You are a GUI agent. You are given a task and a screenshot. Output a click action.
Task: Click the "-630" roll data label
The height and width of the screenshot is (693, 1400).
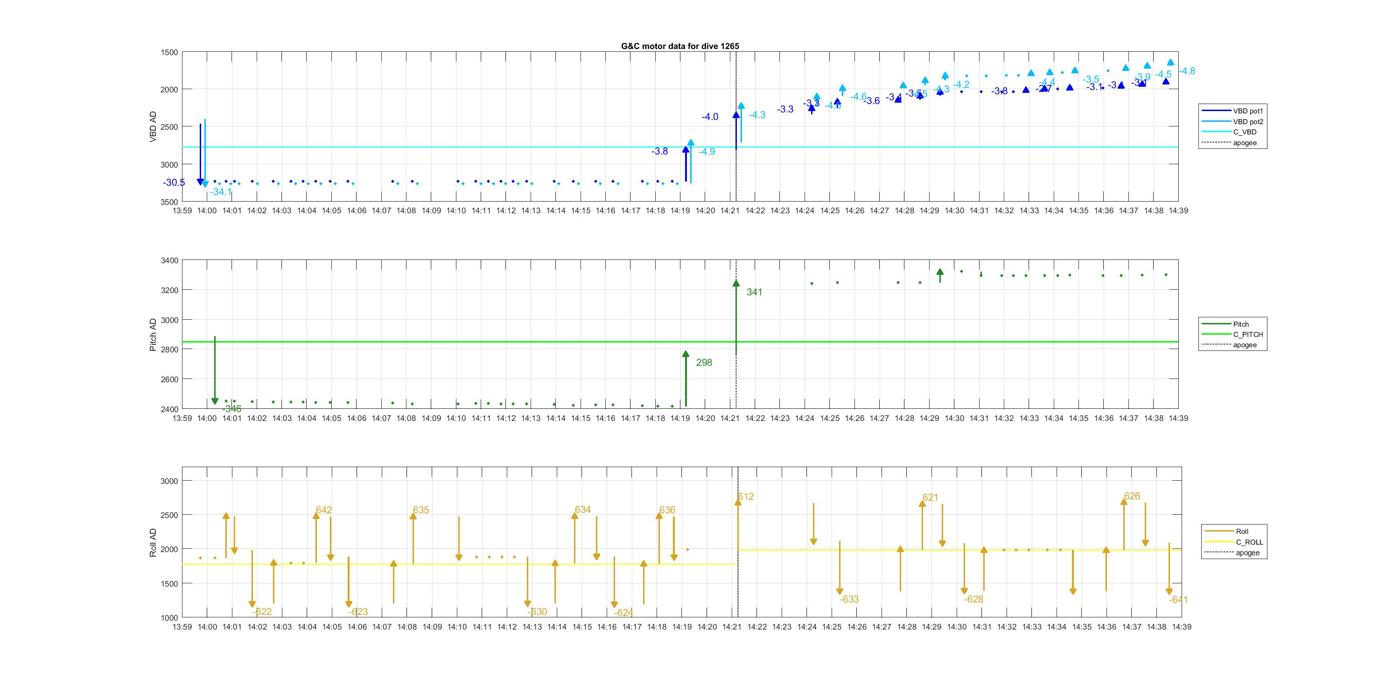538,612
